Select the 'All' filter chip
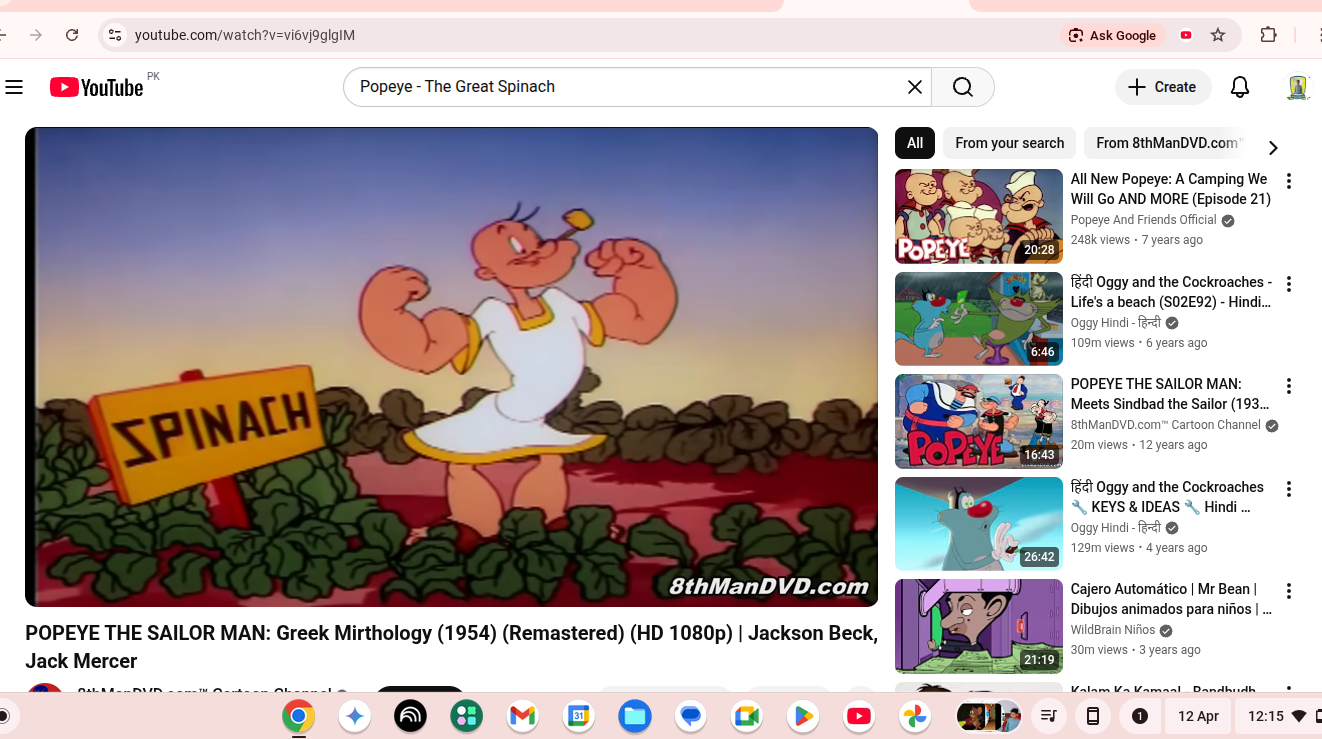 [914, 143]
